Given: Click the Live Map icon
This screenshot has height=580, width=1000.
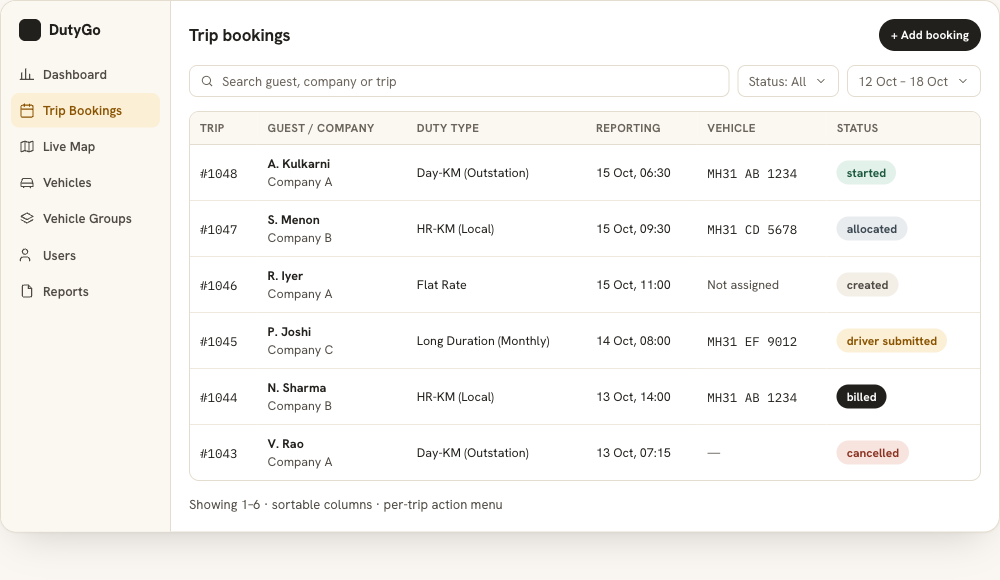Looking at the screenshot, I should point(27,147).
